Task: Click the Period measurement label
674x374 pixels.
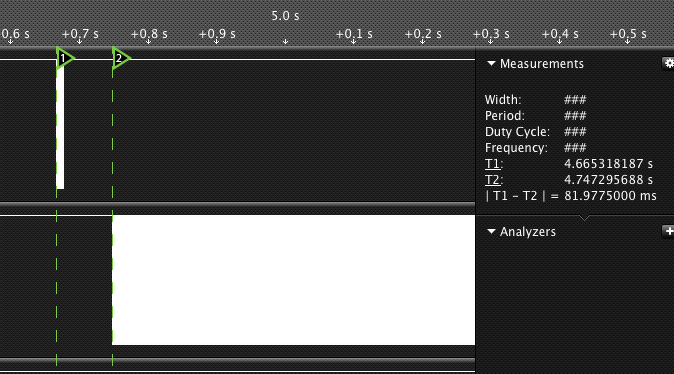Action: [505, 116]
